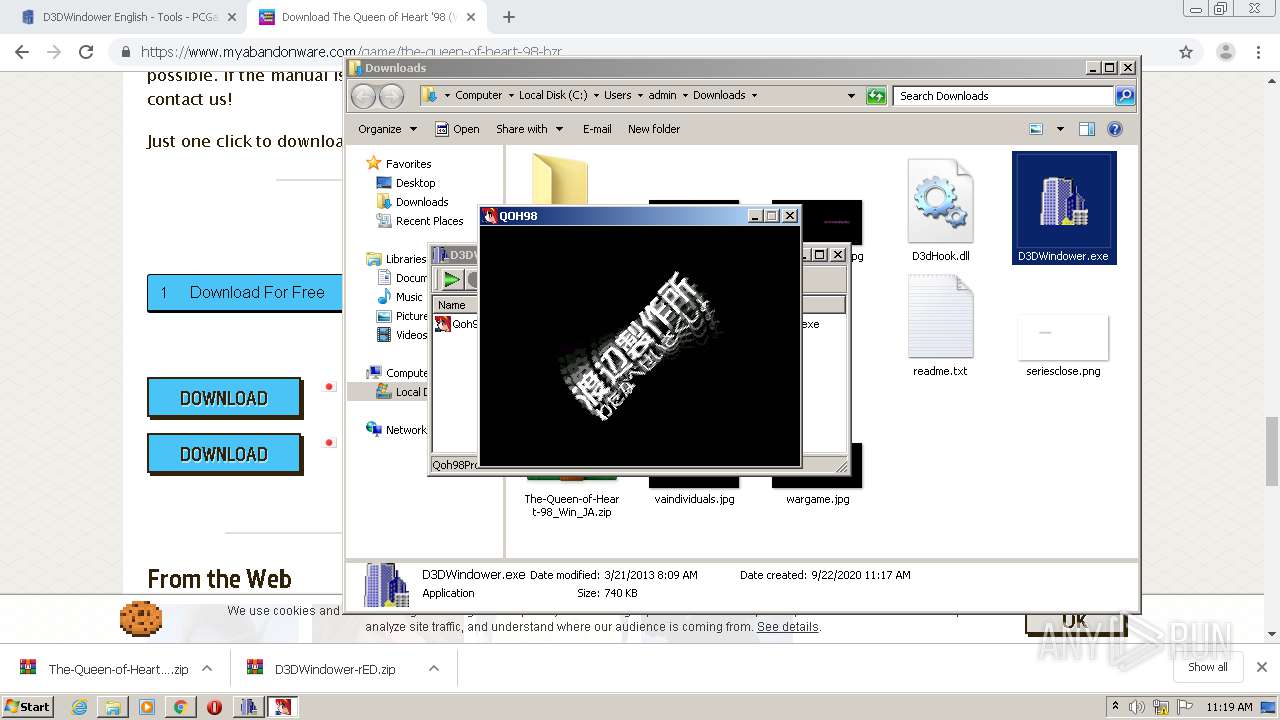Image resolution: width=1280 pixels, height=720 pixels.
Task: Expand address bar history dropdown
Action: (x=851, y=96)
